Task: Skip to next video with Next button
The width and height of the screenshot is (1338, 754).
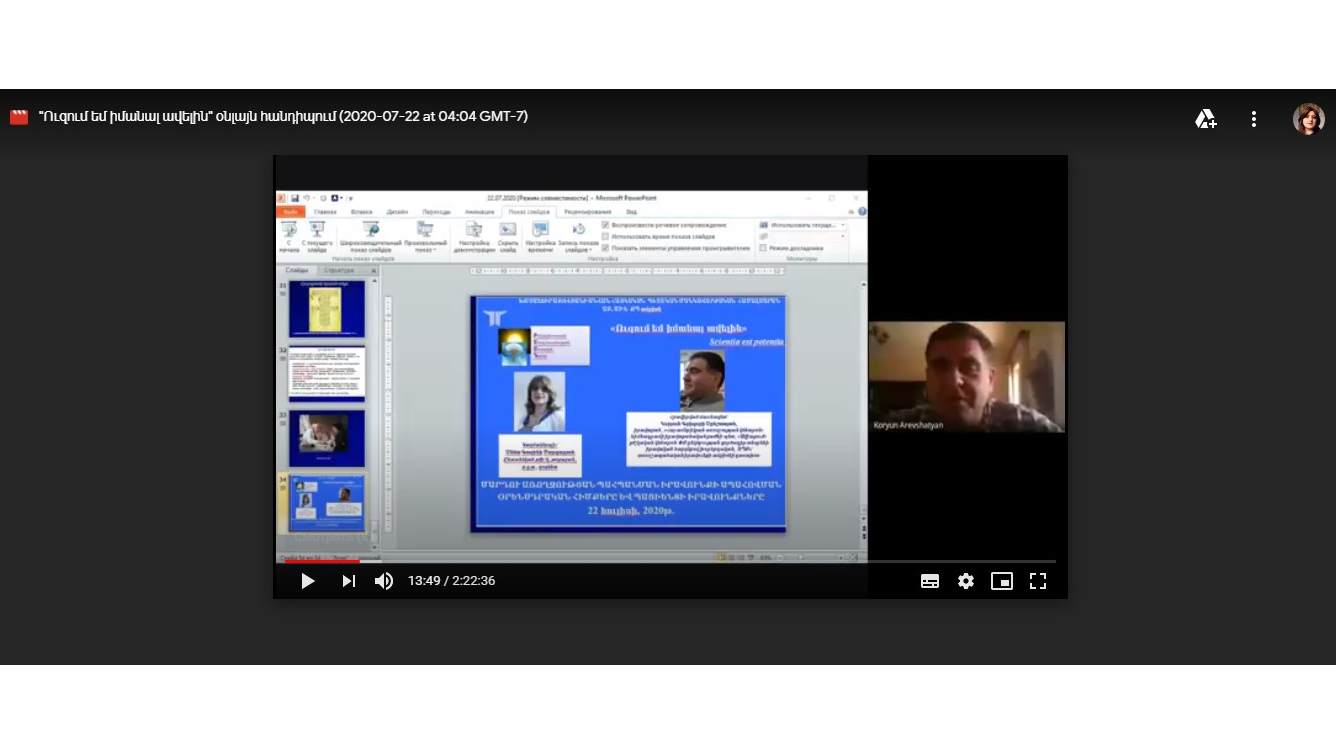Action: pos(348,581)
